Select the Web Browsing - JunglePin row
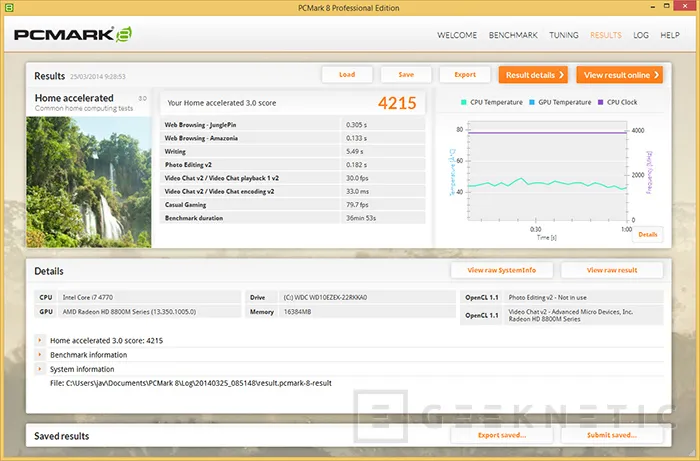 292,125
